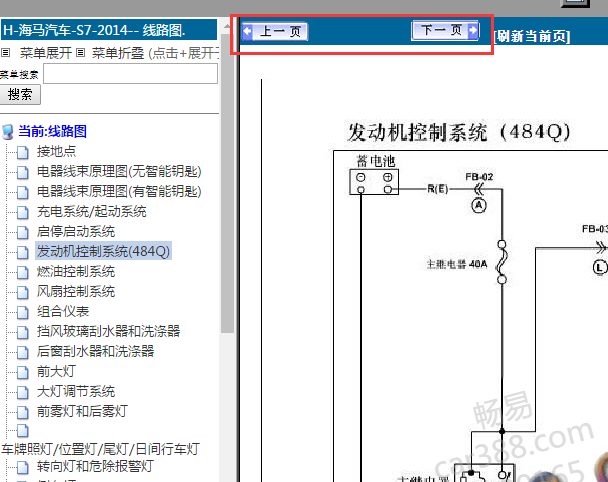Go to next page with 下一页 button
This screenshot has width=608, height=482.
[x=446, y=30]
